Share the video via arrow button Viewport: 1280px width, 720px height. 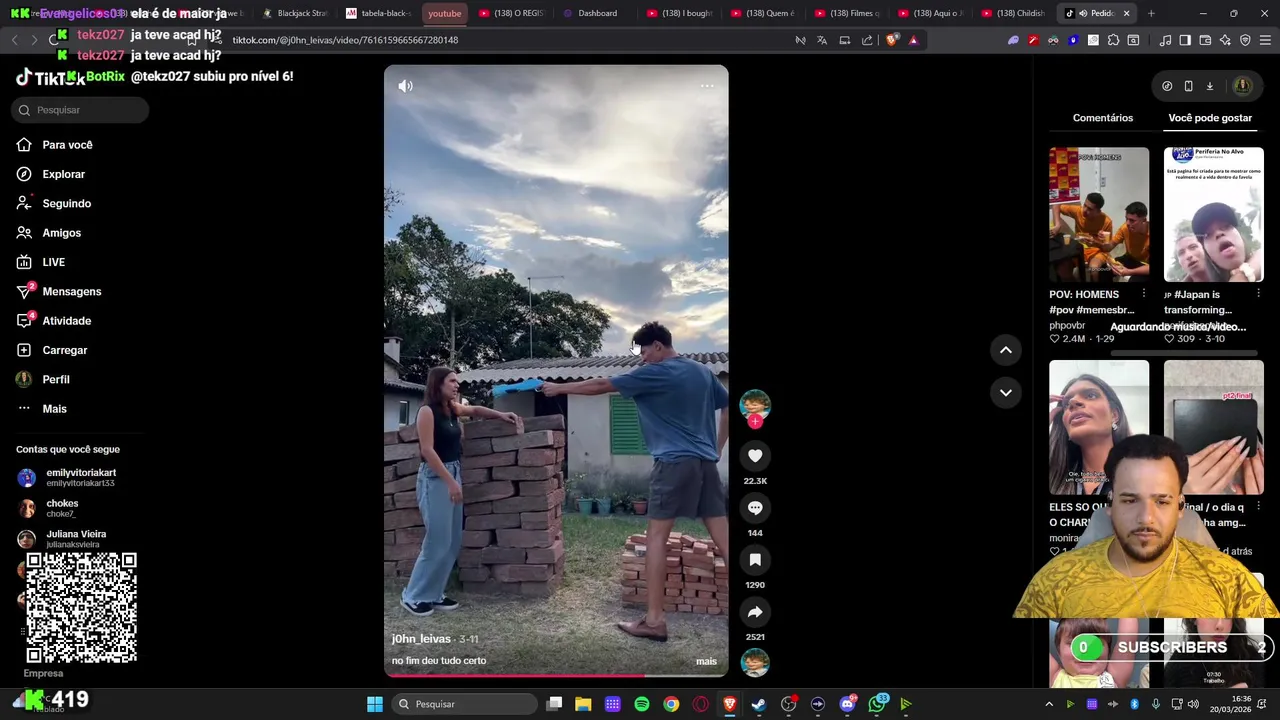coord(755,612)
